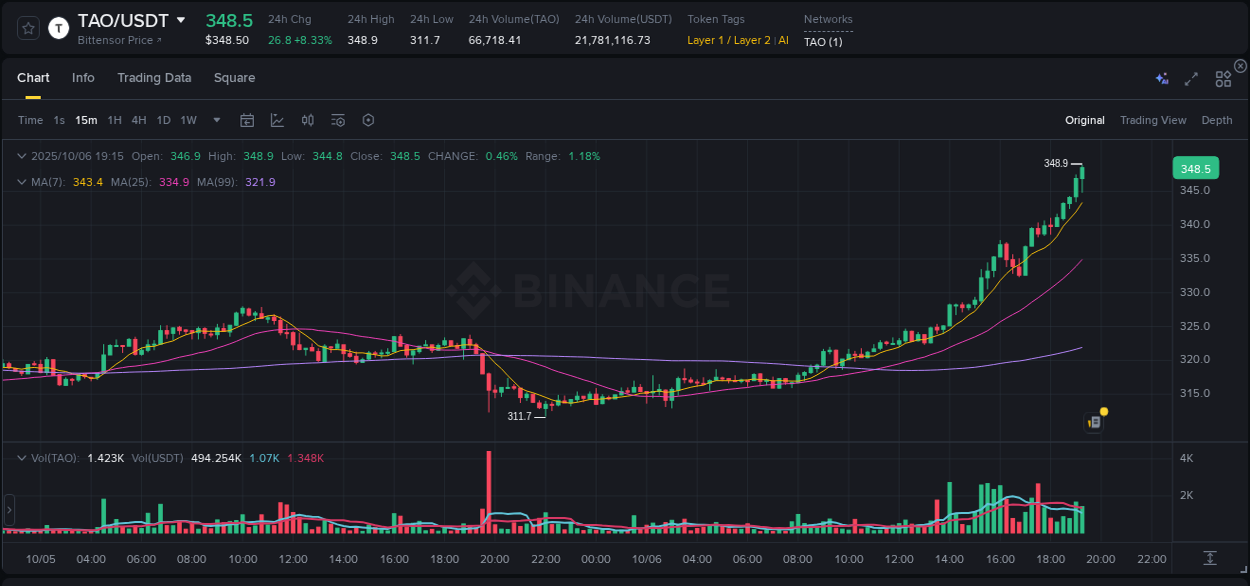This screenshot has width=1250, height=586.
Task: Click the AI assistant sparkle icon
Action: coord(1159,77)
